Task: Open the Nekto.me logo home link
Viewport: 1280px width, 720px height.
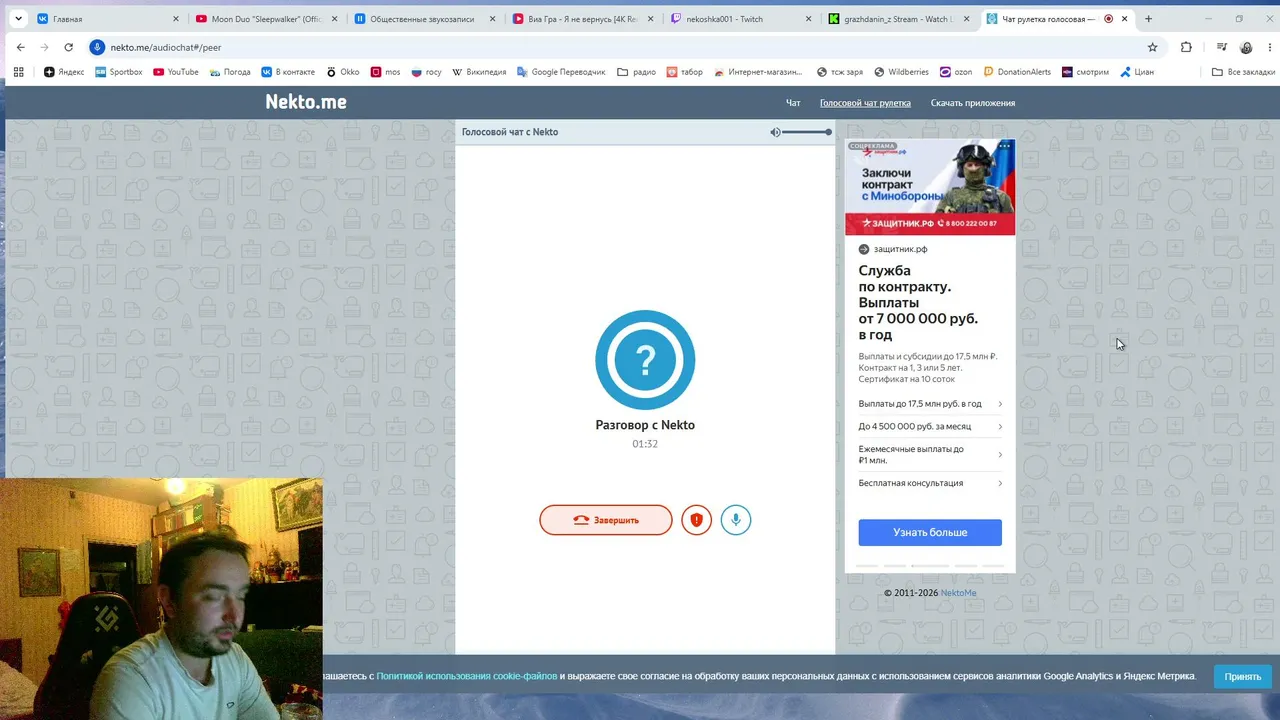Action: 306,102
